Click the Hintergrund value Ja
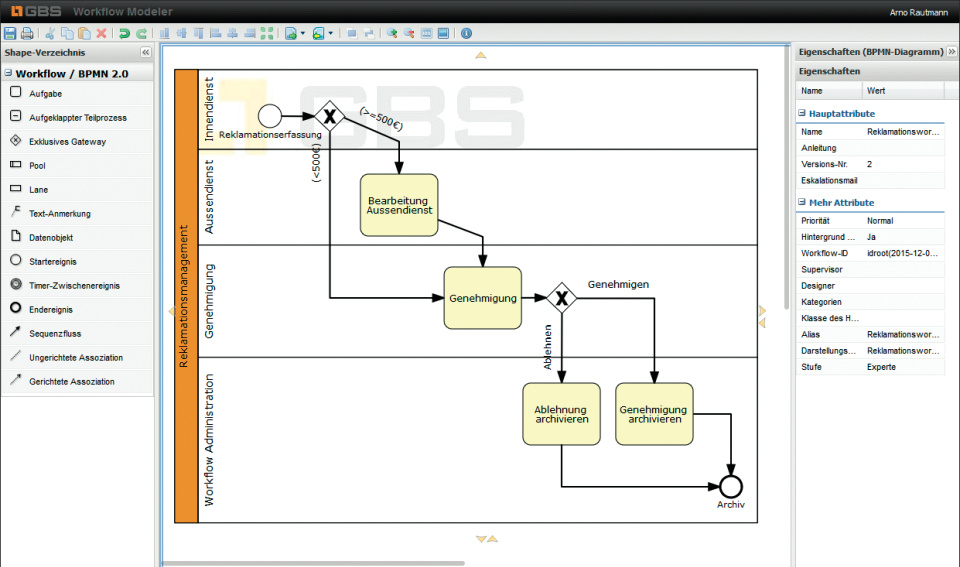 pos(872,237)
